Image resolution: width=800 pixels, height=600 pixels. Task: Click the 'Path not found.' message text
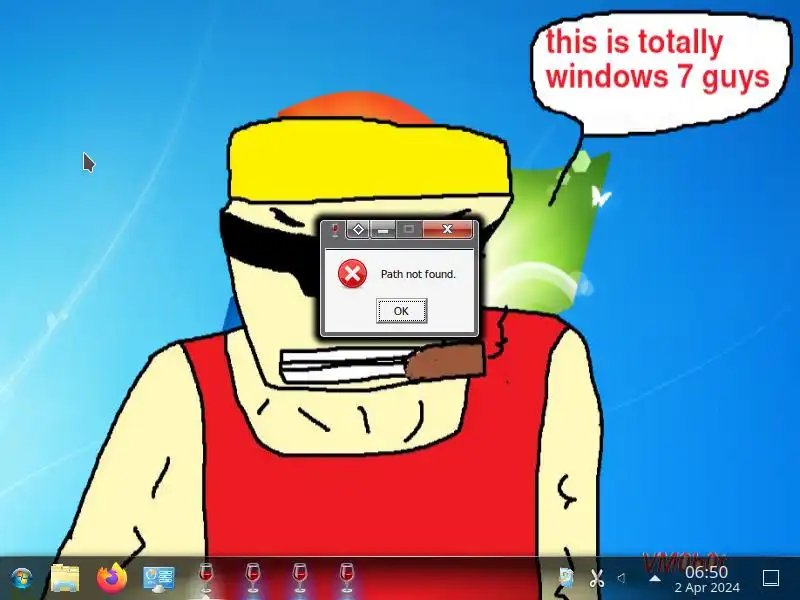(x=418, y=274)
